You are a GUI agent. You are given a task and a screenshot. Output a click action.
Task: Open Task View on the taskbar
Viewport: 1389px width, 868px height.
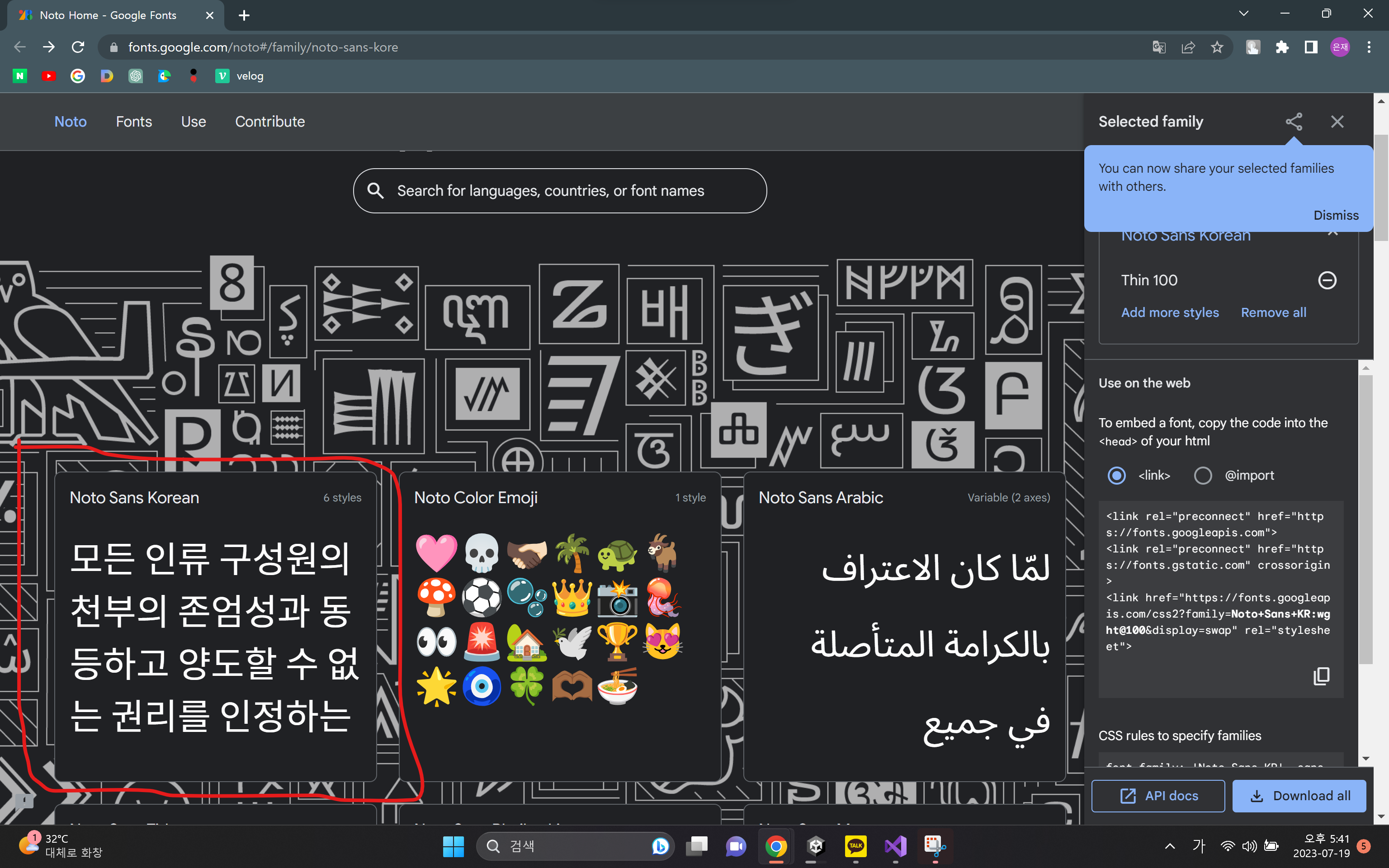pyautogui.click(x=697, y=845)
